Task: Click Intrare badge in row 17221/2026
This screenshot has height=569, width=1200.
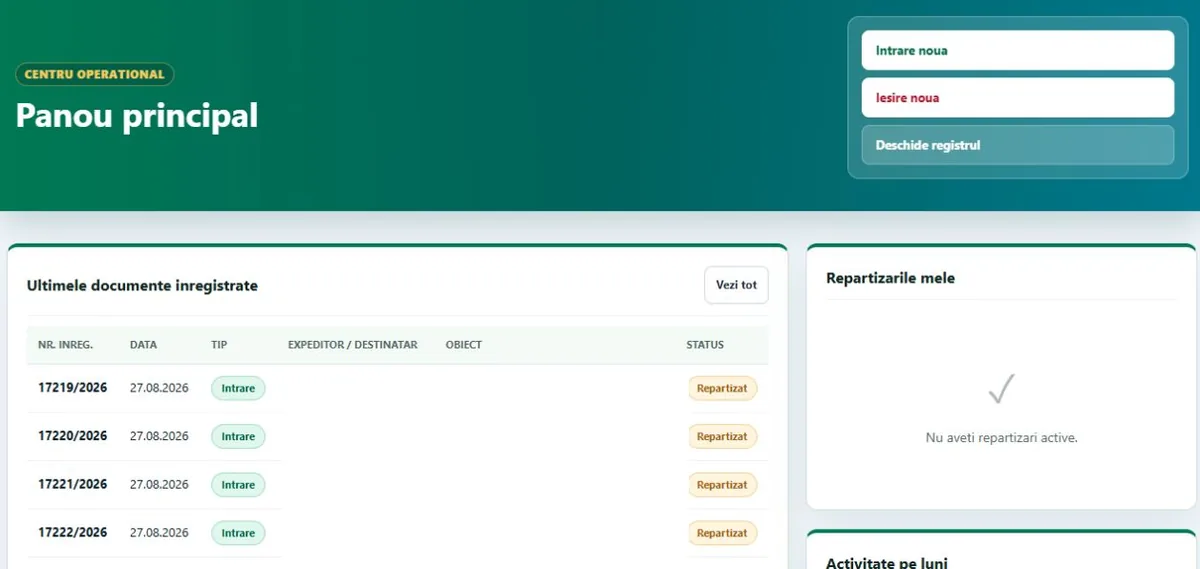Action: pyautogui.click(x=238, y=485)
